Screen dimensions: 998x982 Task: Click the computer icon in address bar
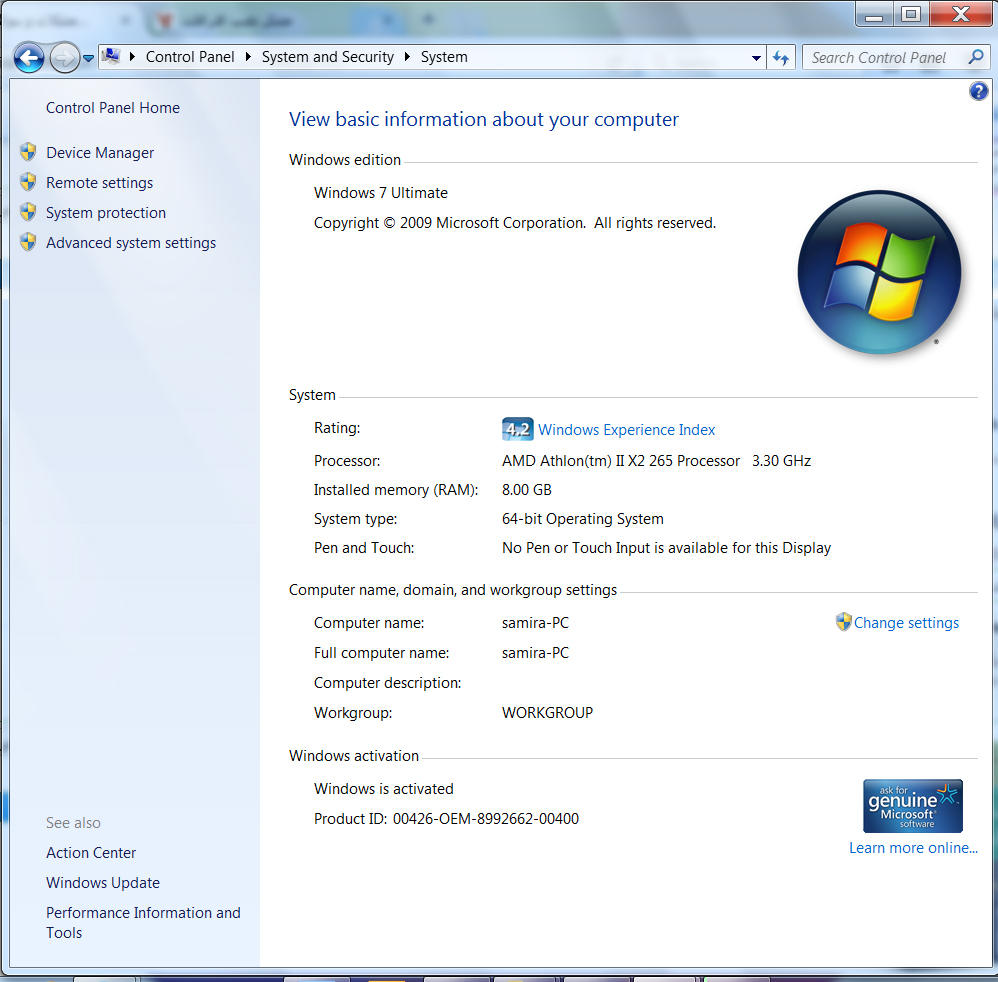click(x=111, y=57)
